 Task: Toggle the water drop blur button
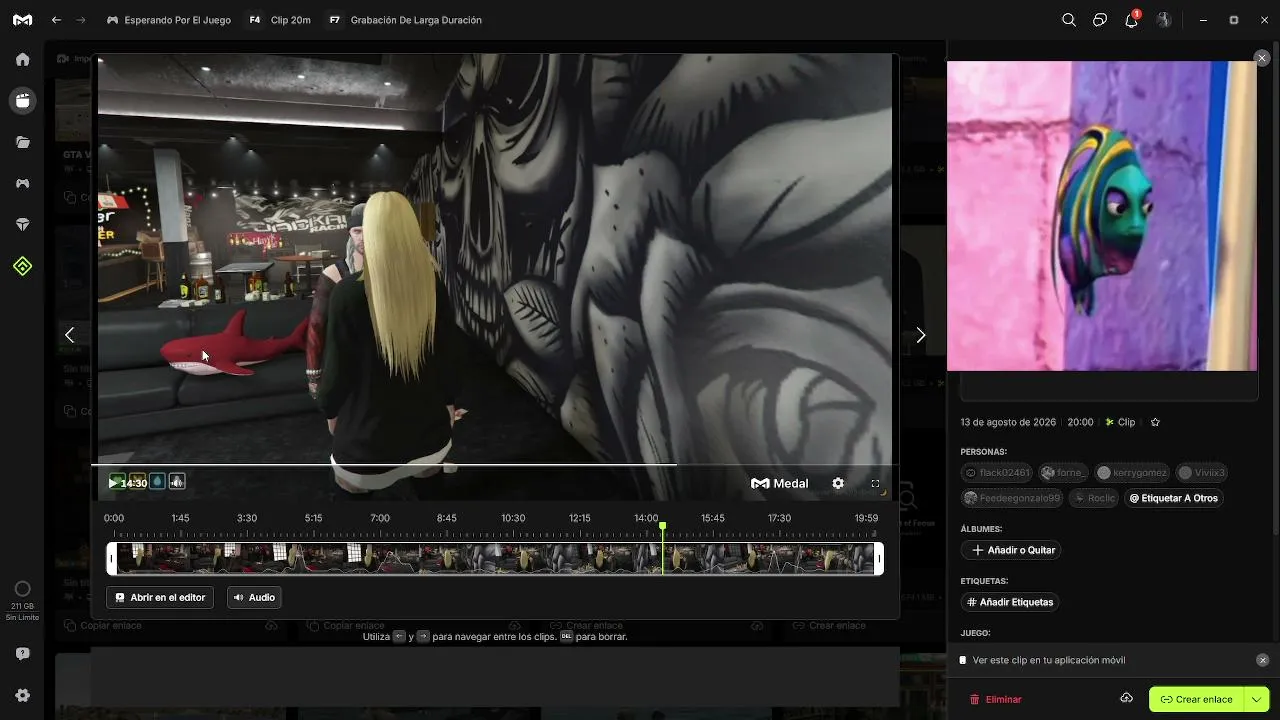pos(157,482)
